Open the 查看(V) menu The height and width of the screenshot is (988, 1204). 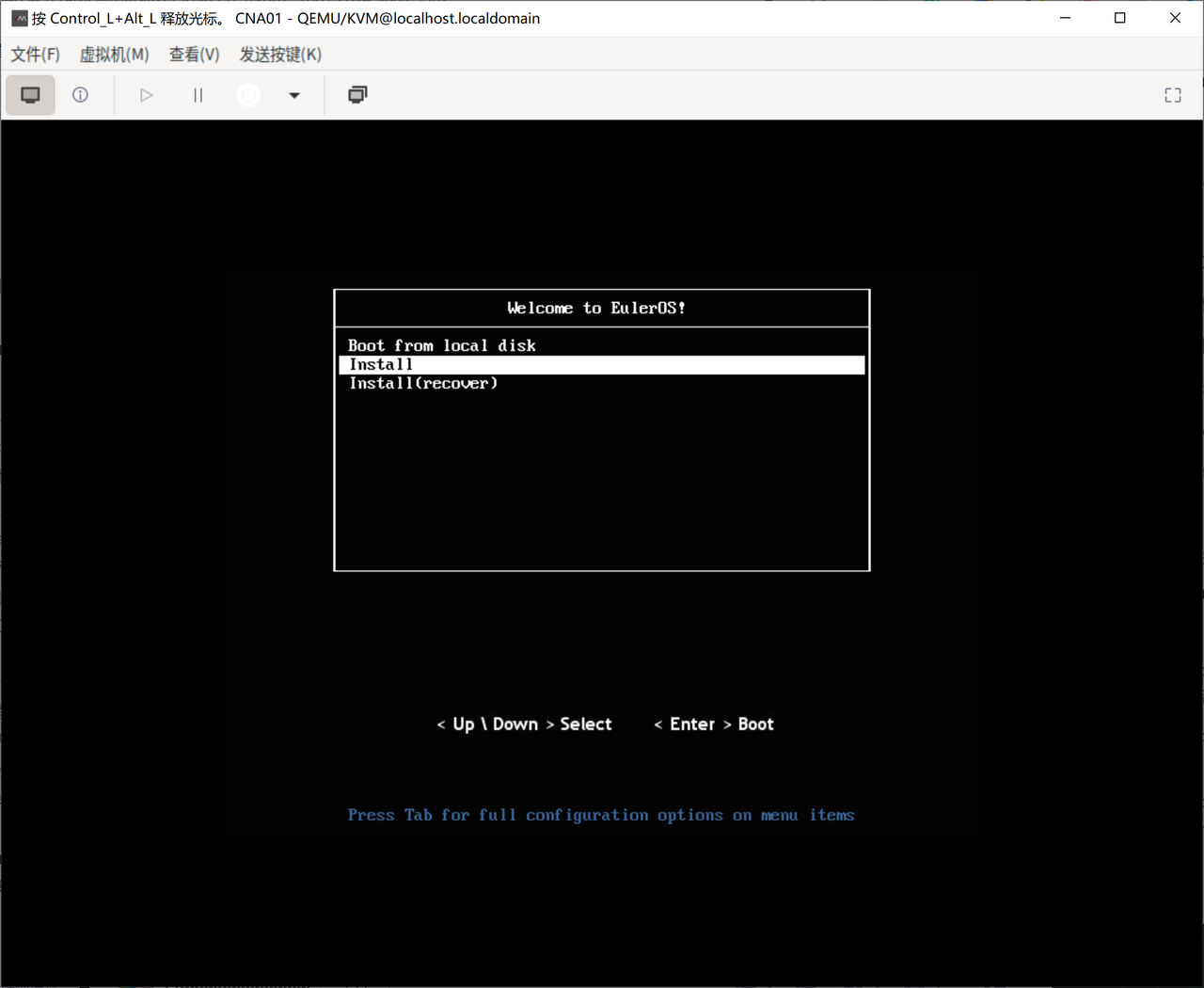coord(194,55)
